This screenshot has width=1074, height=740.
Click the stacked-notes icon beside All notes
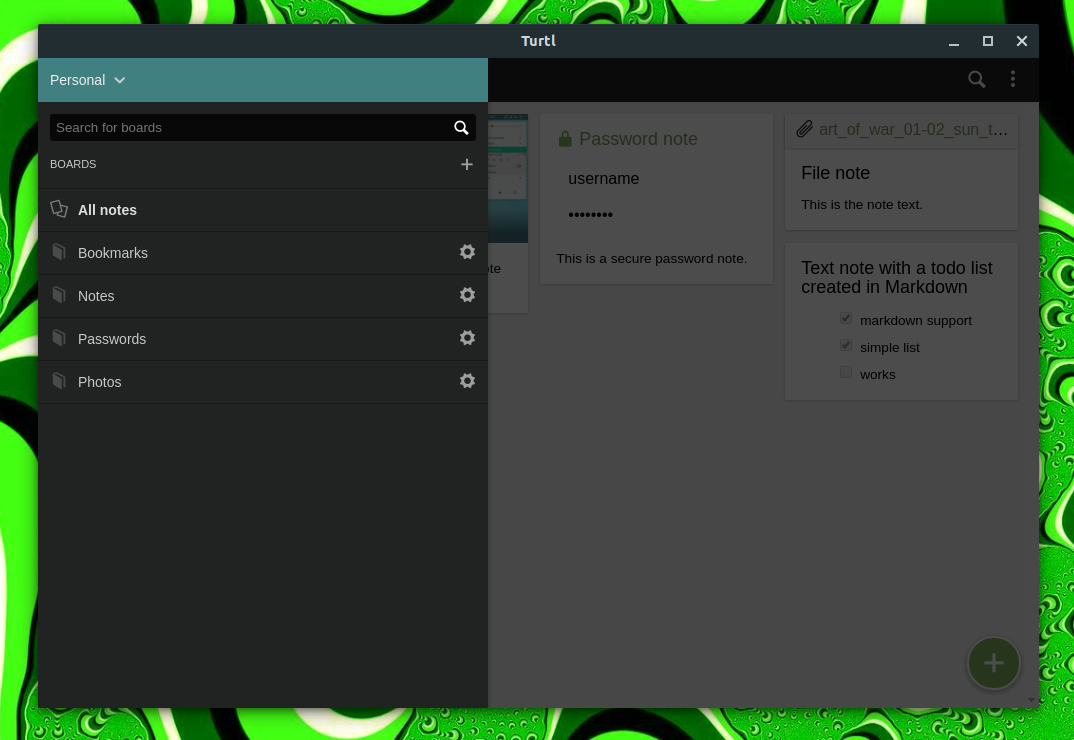pyautogui.click(x=59, y=208)
